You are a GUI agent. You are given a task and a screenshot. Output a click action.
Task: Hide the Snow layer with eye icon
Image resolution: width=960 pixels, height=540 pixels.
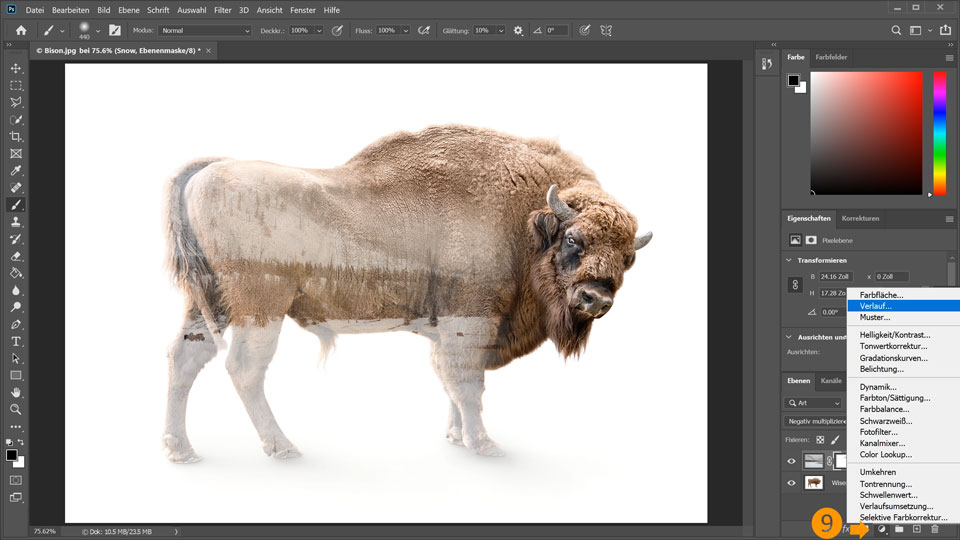tap(791, 461)
